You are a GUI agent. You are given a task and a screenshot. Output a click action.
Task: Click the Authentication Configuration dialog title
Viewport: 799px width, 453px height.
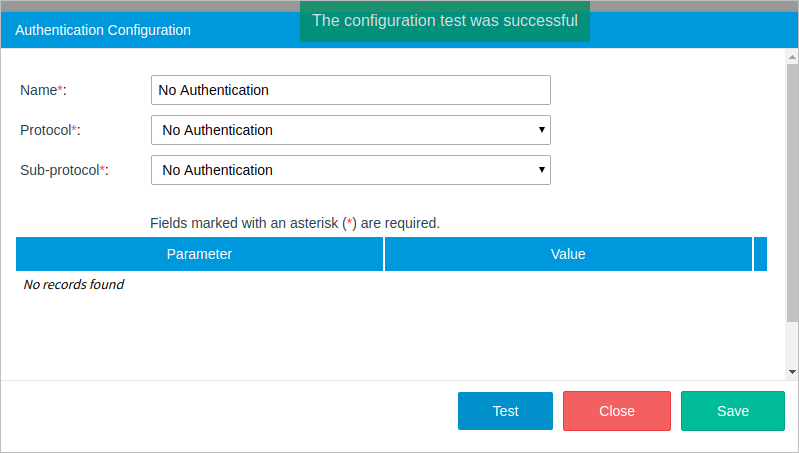[x=103, y=30]
